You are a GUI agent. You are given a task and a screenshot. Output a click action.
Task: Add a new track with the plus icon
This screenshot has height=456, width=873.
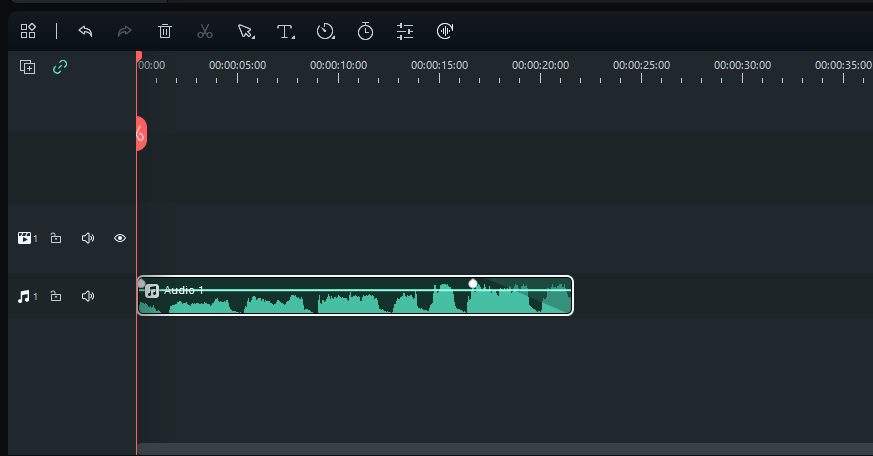tap(27, 67)
